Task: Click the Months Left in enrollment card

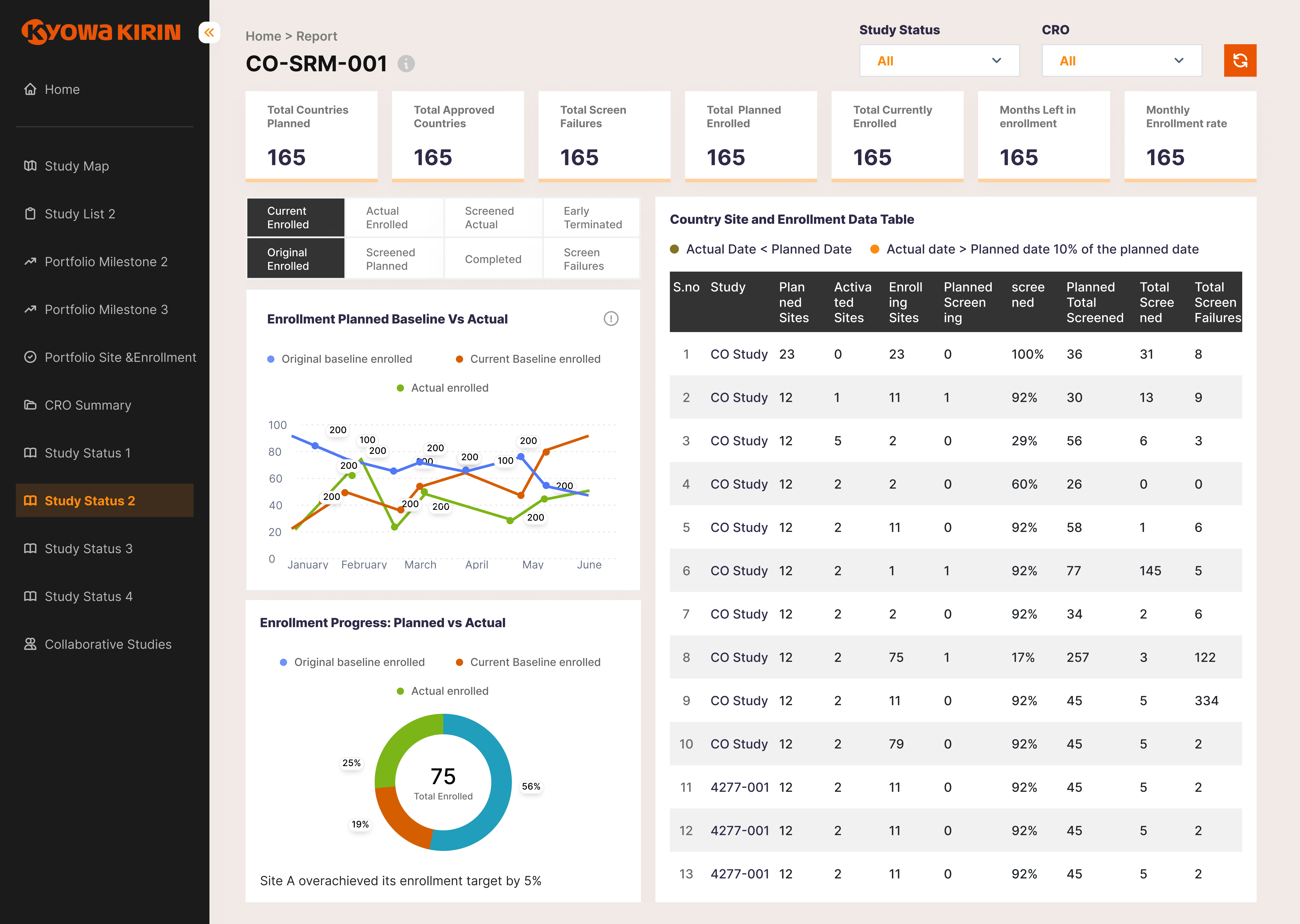Action: tap(1044, 136)
